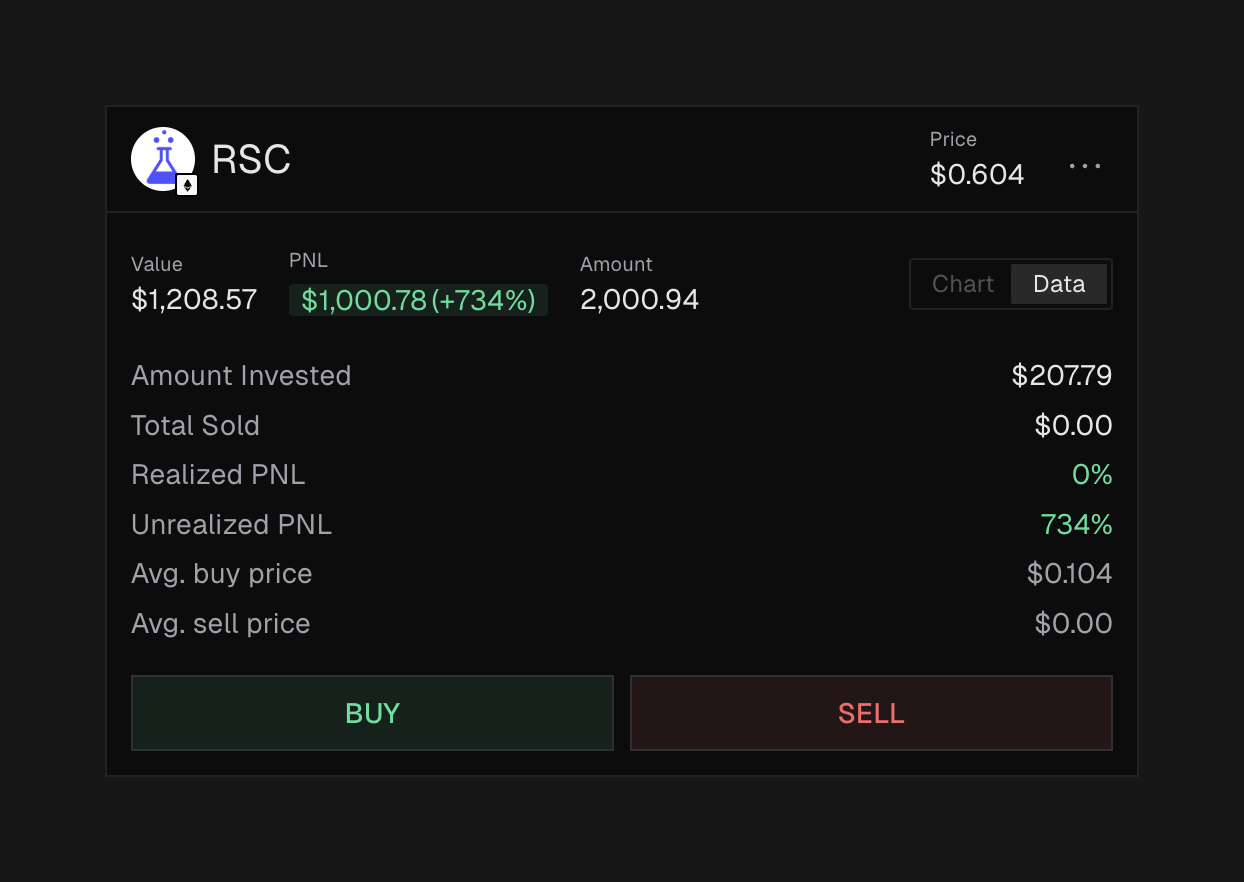Click the Amount label above token balance
This screenshot has height=882, width=1244.
pyautogui.click(x=616, y=264)
